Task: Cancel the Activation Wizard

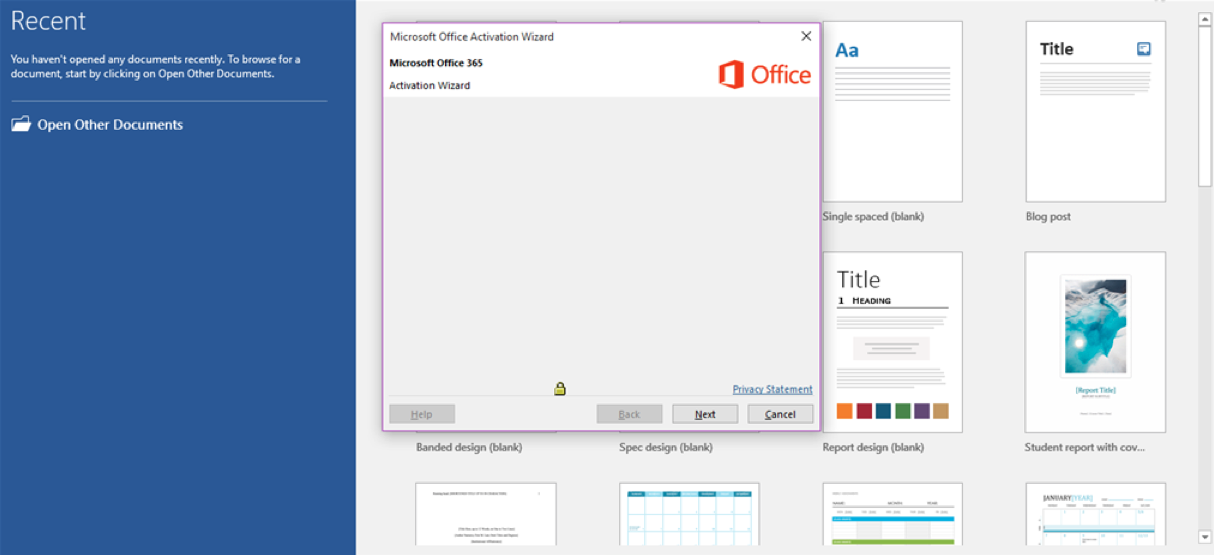Action: 780,414
